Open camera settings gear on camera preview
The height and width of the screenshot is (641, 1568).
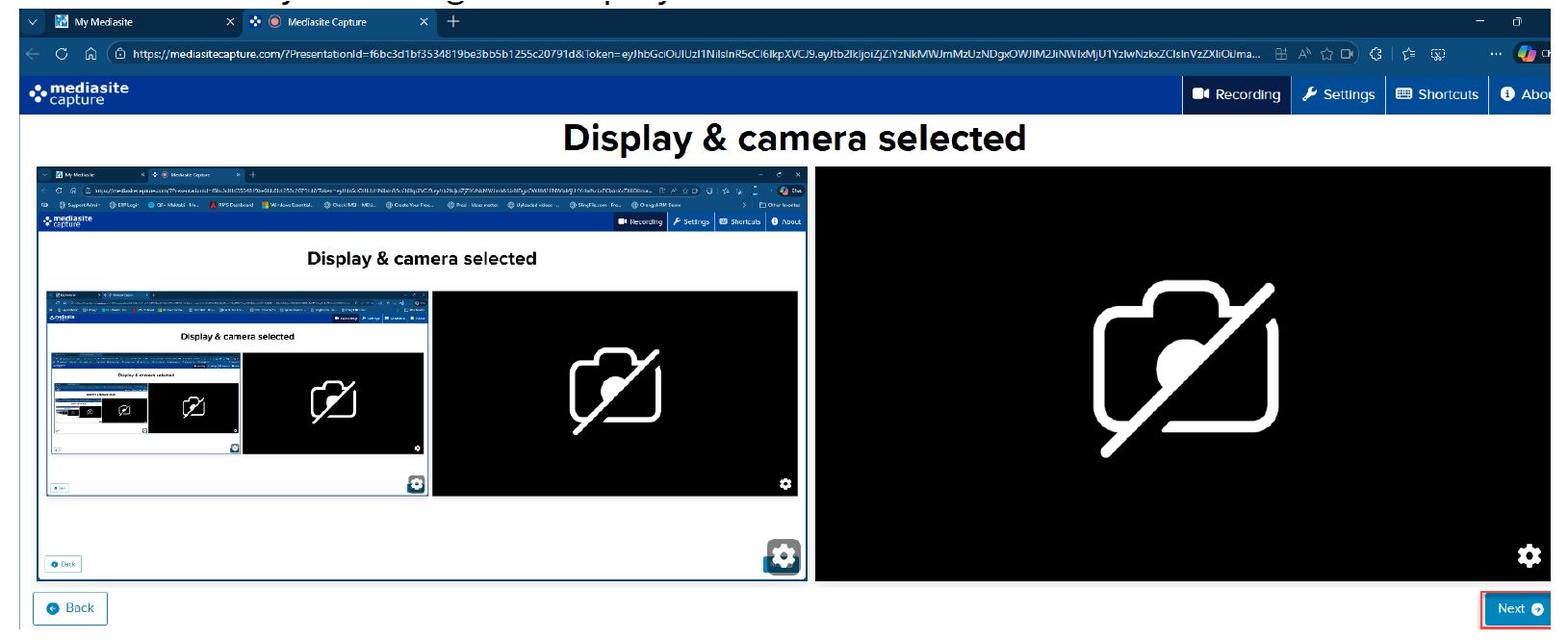pyautogui.click(x=1529, y=555)
